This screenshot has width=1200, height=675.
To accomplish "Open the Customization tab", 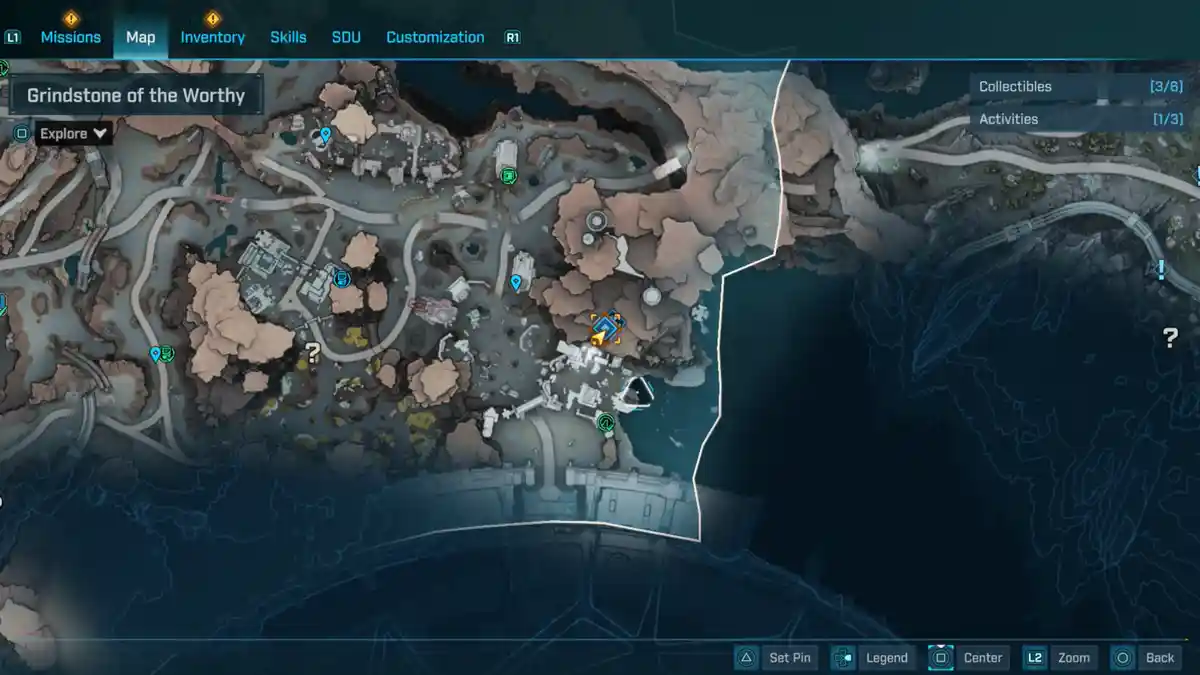I will pos(435,37).
